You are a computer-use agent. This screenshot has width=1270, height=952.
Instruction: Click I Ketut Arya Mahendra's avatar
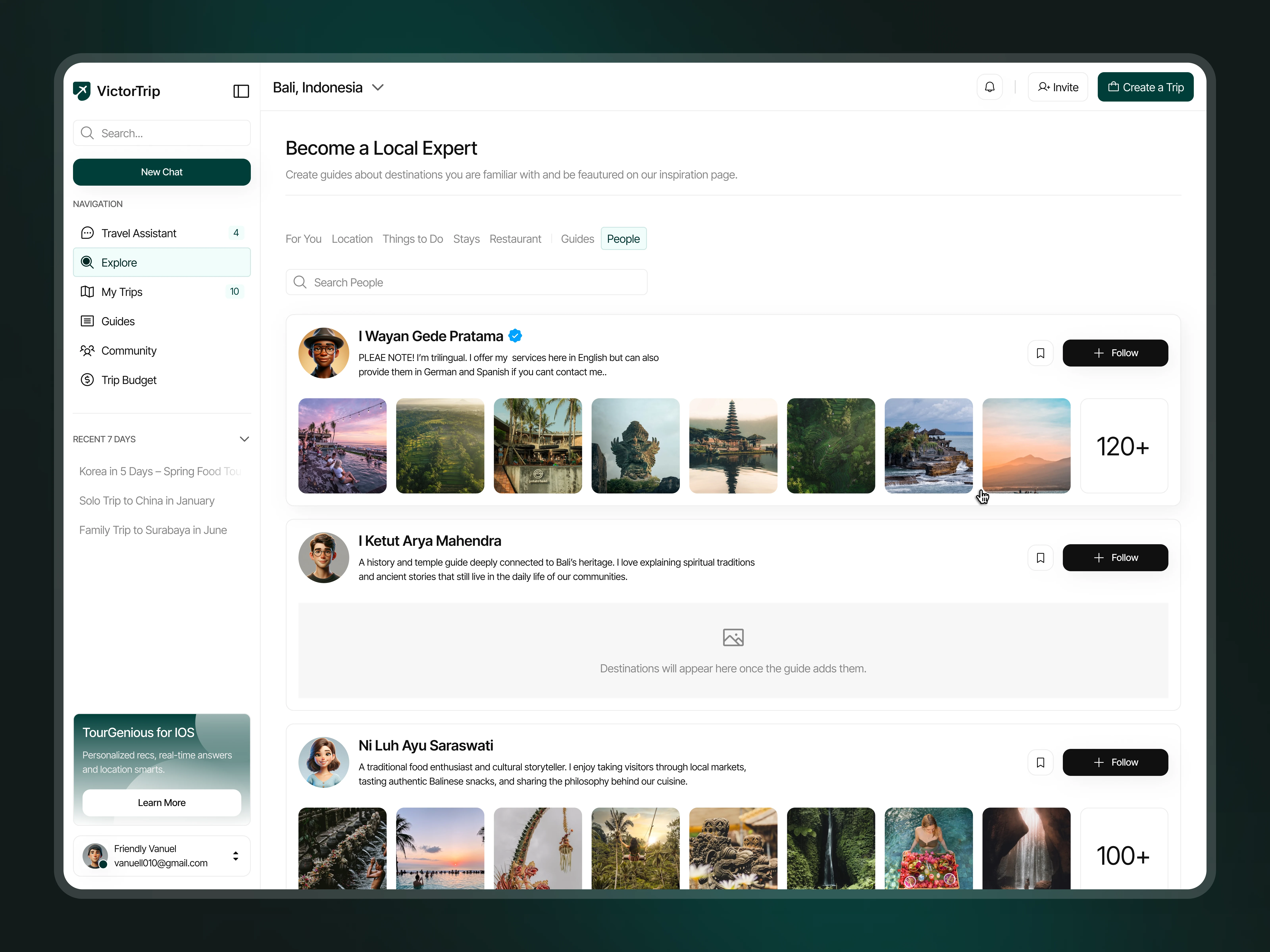click(x=324, y=558)
